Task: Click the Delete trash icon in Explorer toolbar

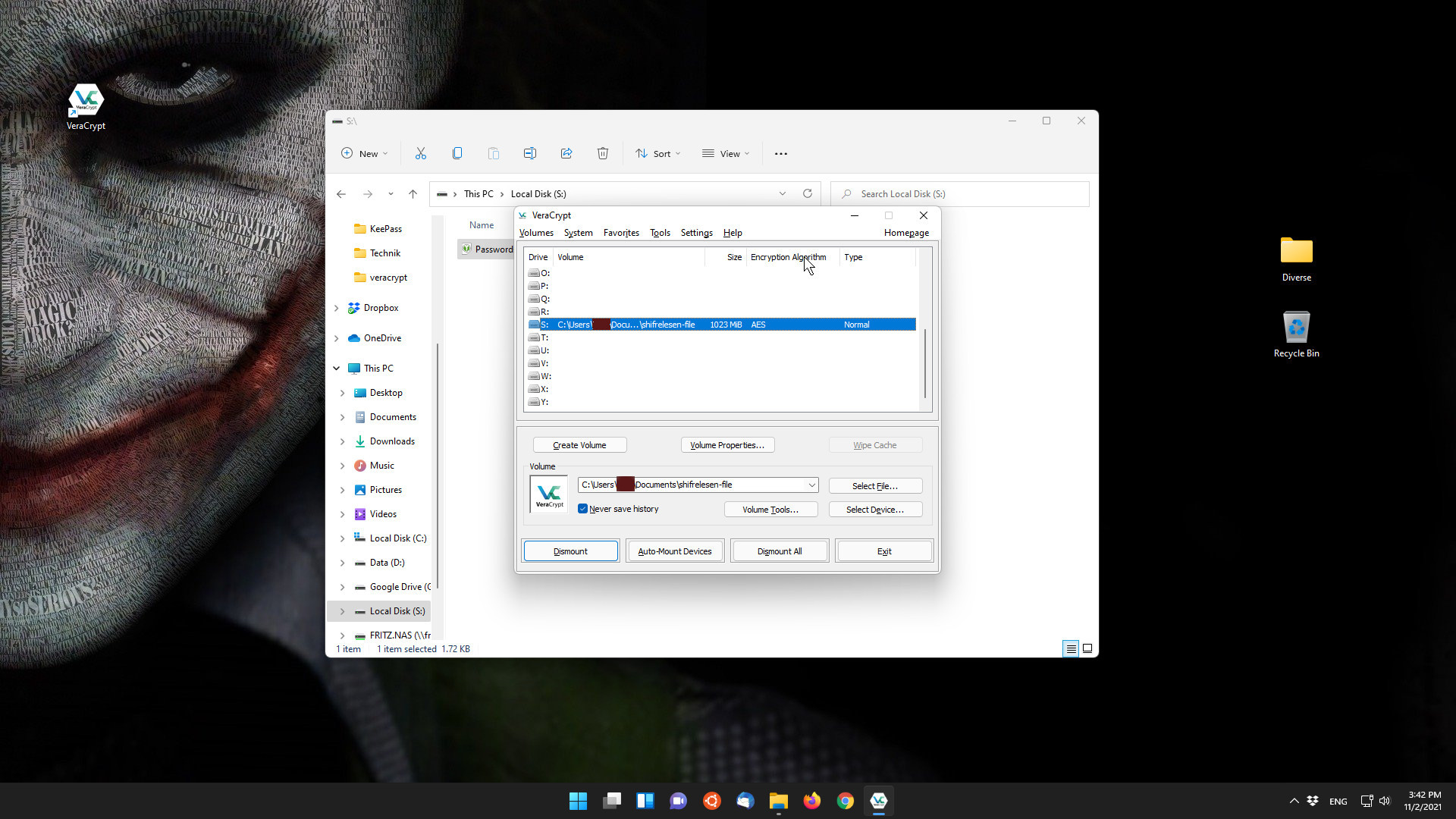Action: (x=603, y=153)
